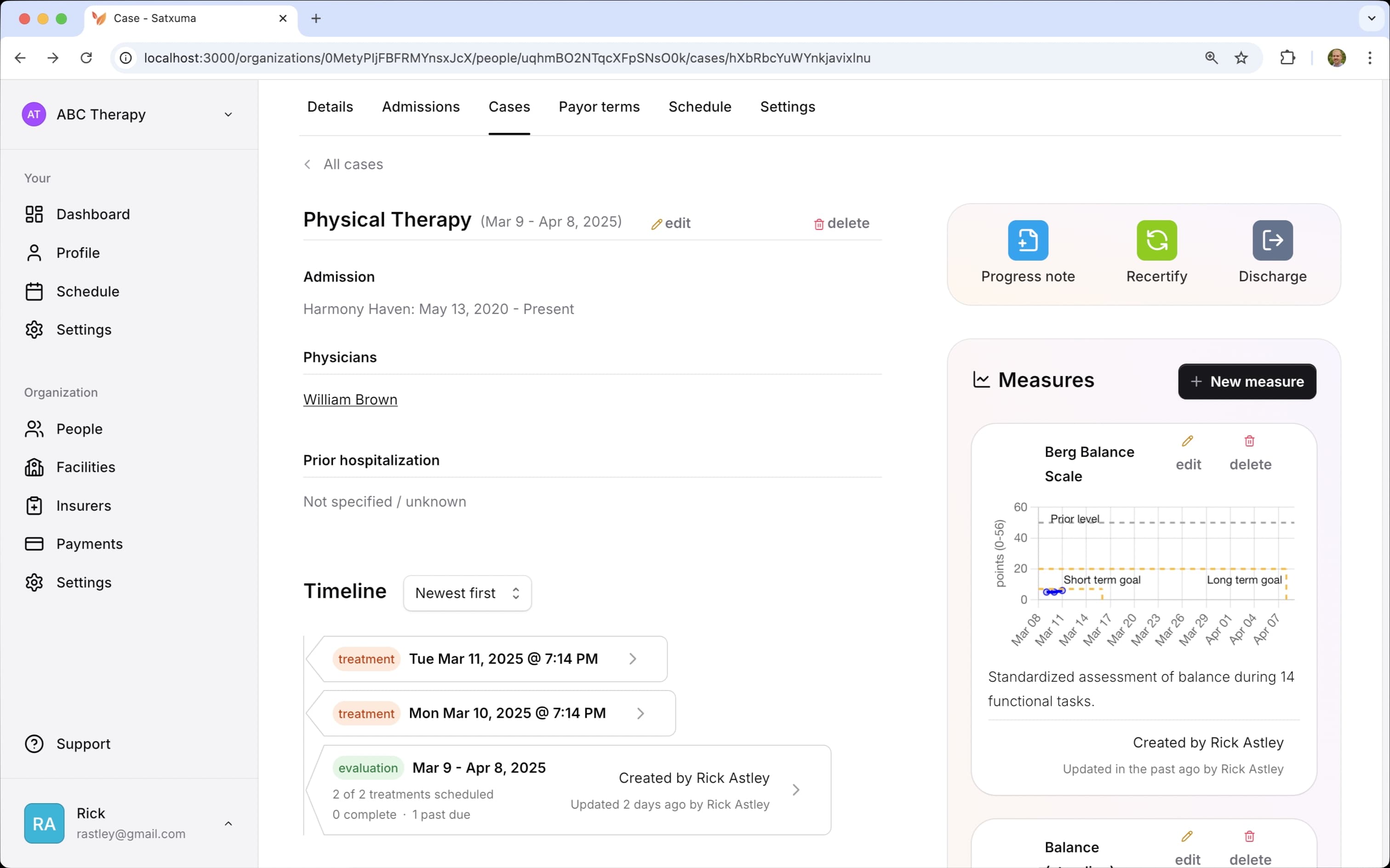Reload the page
1390x868 pixels.
tap(86, 58)
